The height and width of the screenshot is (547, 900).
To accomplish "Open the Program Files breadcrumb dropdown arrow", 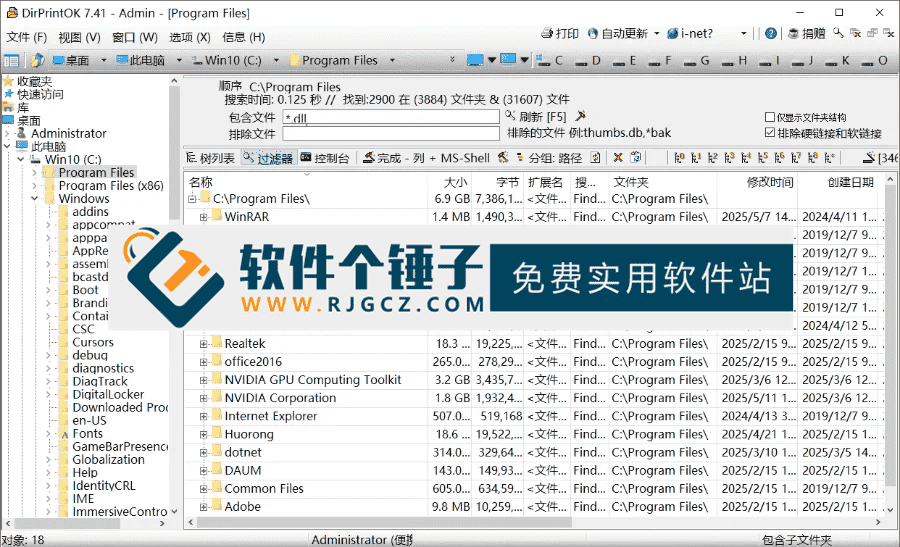I will click(x=392, y=60).
